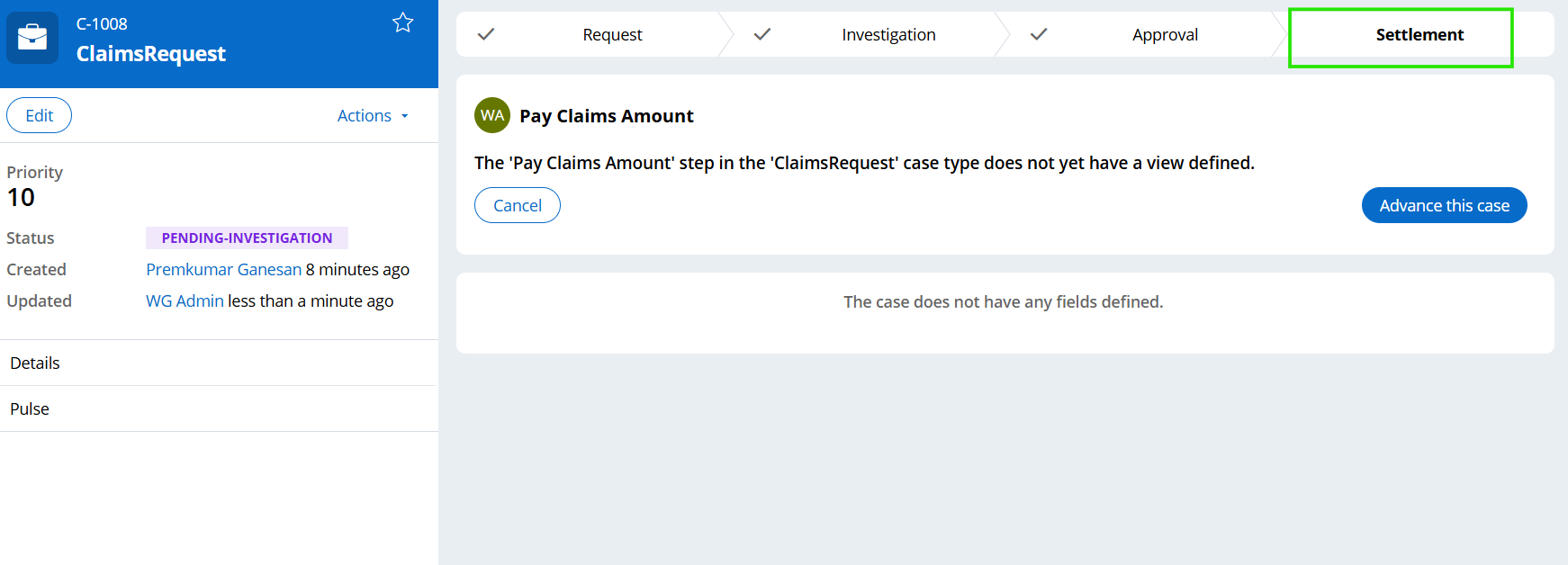Expand the Pulse section
The height and width of the screenshot is (565, 1568).
30,408
